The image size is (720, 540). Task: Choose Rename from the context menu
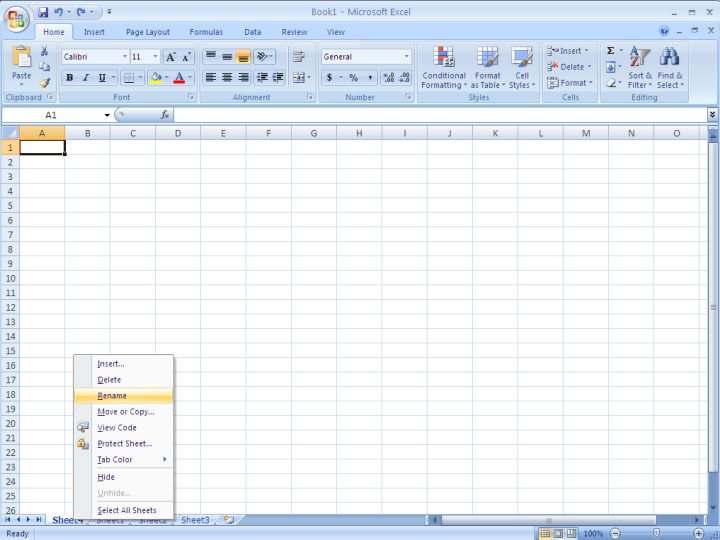(x=124, y=396)
